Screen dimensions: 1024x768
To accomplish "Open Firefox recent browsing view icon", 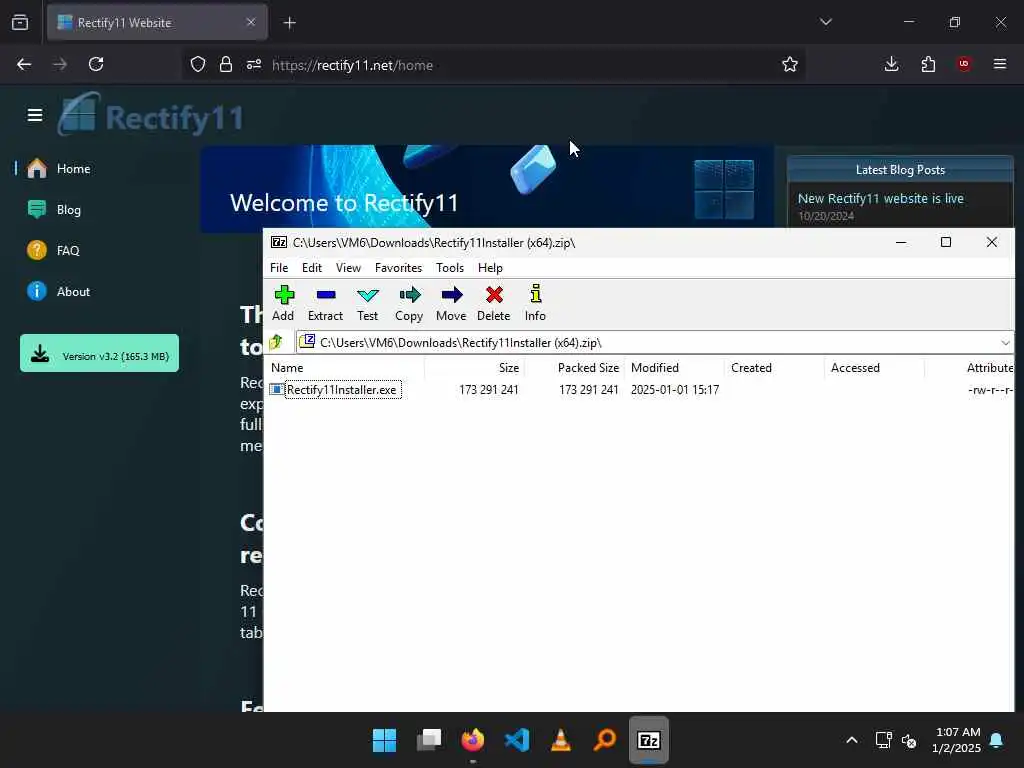I will (x=20, y=22).
